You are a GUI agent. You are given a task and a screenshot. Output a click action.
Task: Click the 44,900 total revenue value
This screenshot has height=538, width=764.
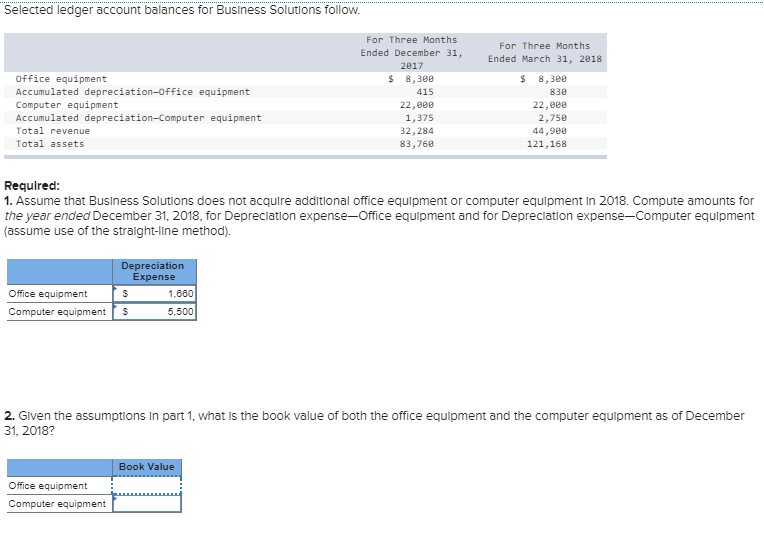550,131
